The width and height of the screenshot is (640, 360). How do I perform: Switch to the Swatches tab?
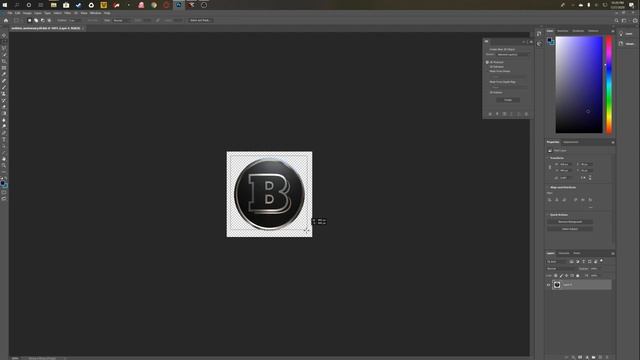coord(562,31)
